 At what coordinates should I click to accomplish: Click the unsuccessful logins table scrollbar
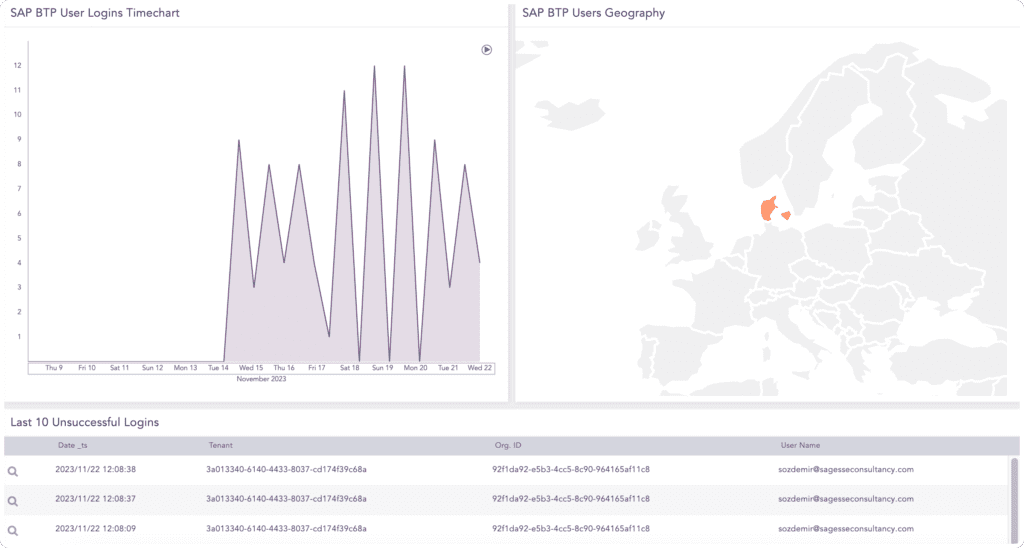pos(1014,500)
